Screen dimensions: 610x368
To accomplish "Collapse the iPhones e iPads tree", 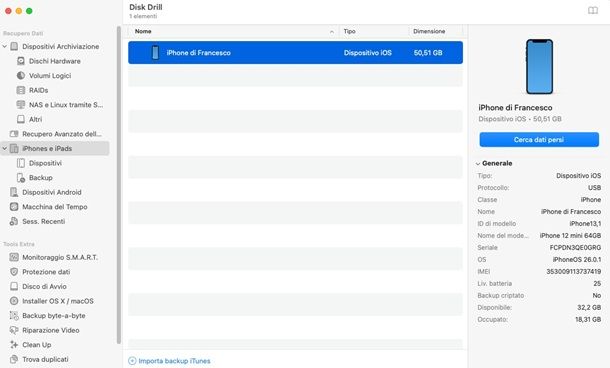I will [5, 149].
